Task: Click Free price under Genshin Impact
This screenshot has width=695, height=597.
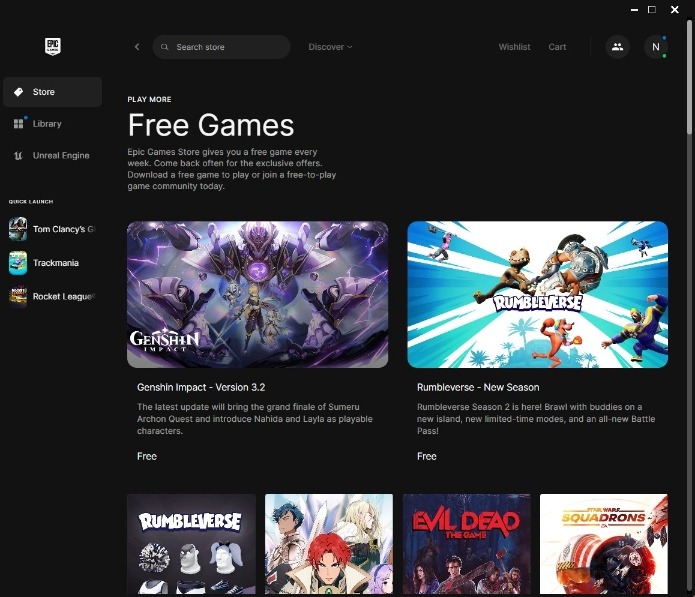Action: point(147,456)
